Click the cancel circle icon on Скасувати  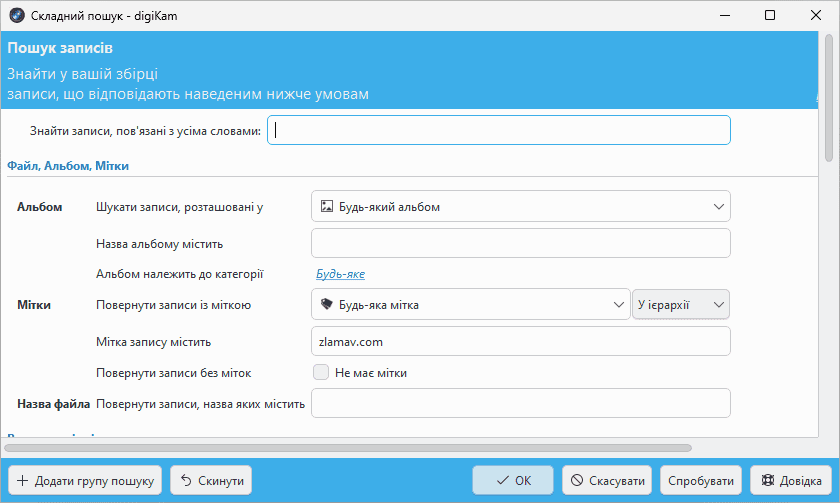tap(576, 480)
